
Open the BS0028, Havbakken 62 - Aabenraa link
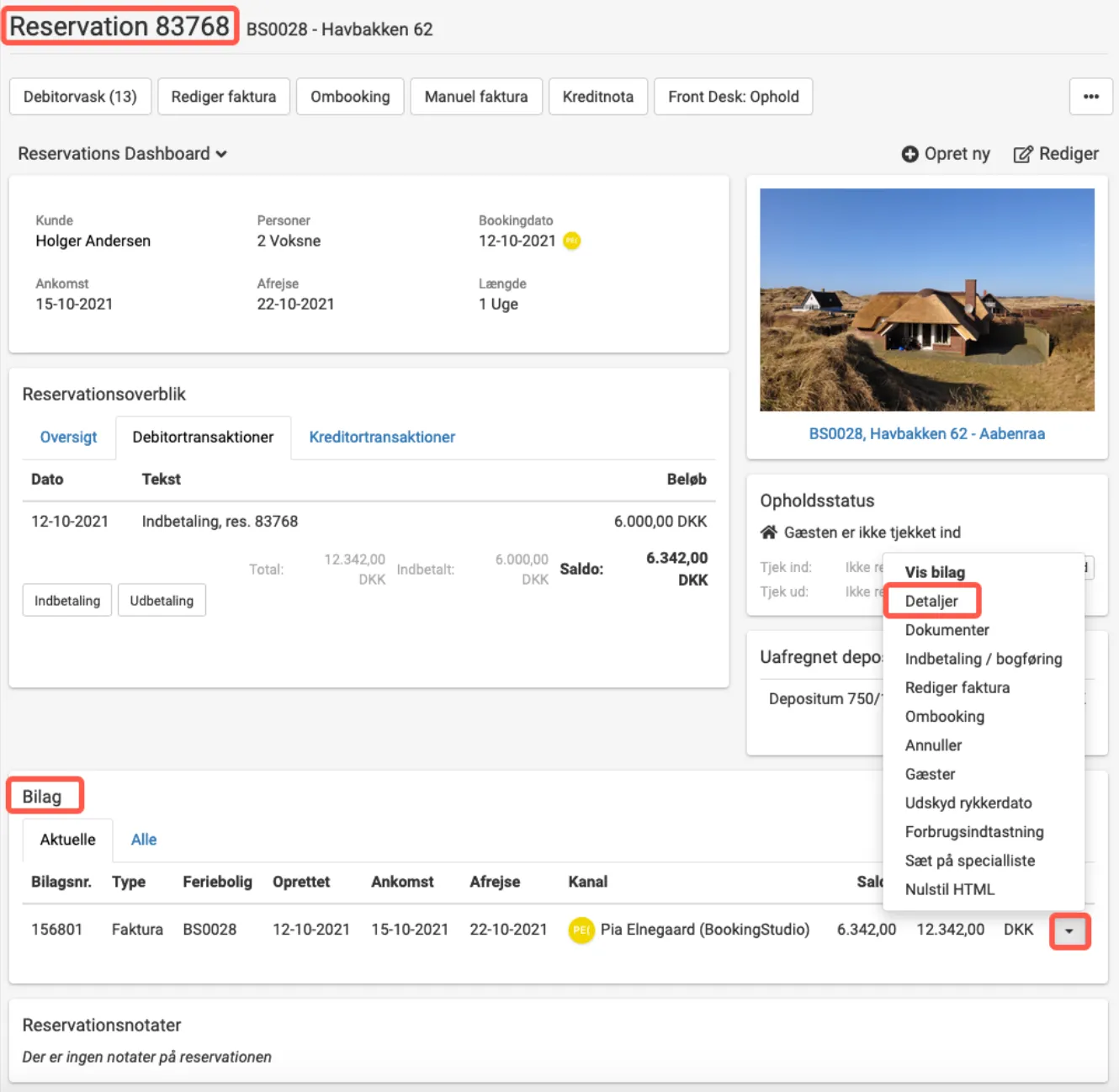click(x=926, y=433)
